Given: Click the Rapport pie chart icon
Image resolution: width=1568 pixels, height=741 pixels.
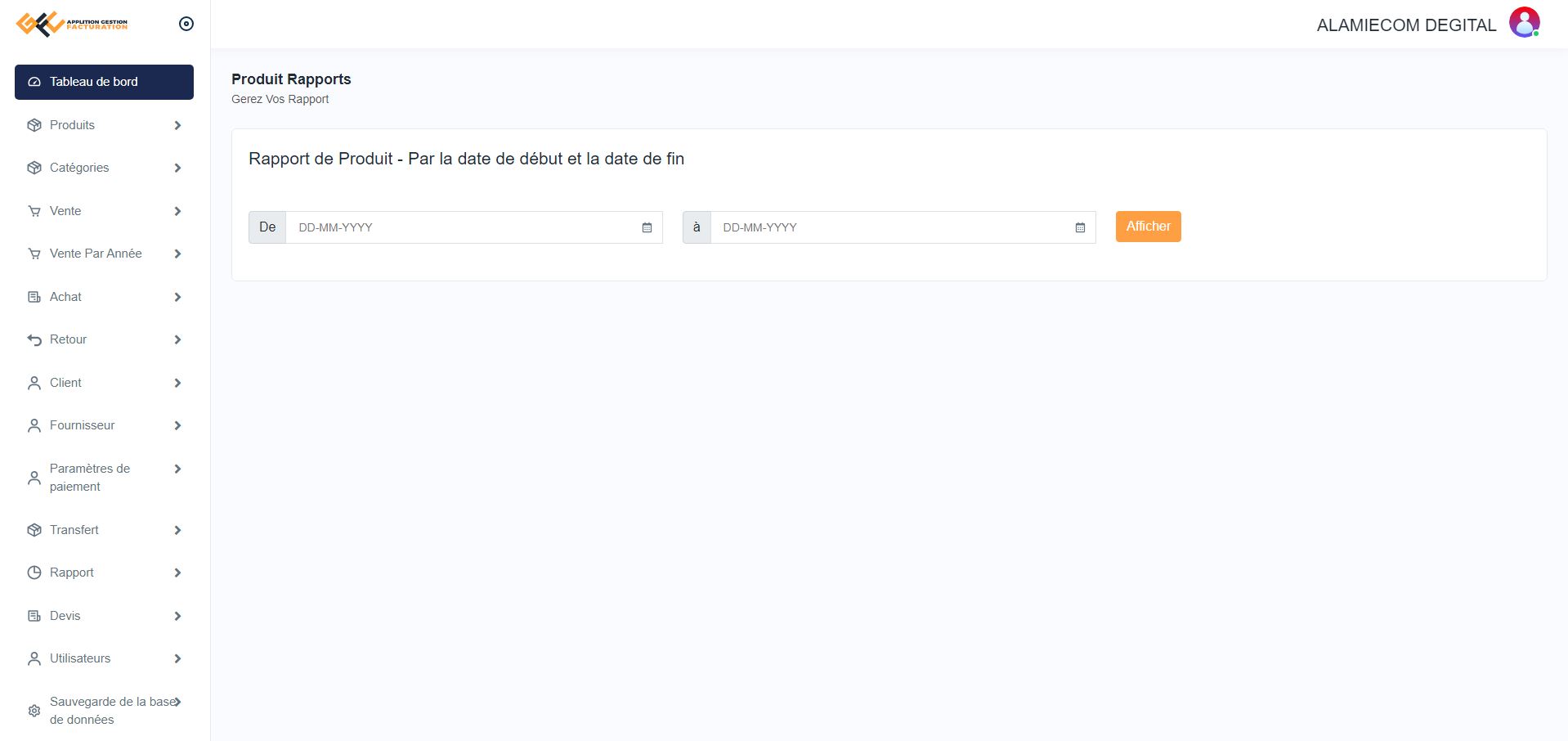Looking at the screenshot, I should [34, 573].
